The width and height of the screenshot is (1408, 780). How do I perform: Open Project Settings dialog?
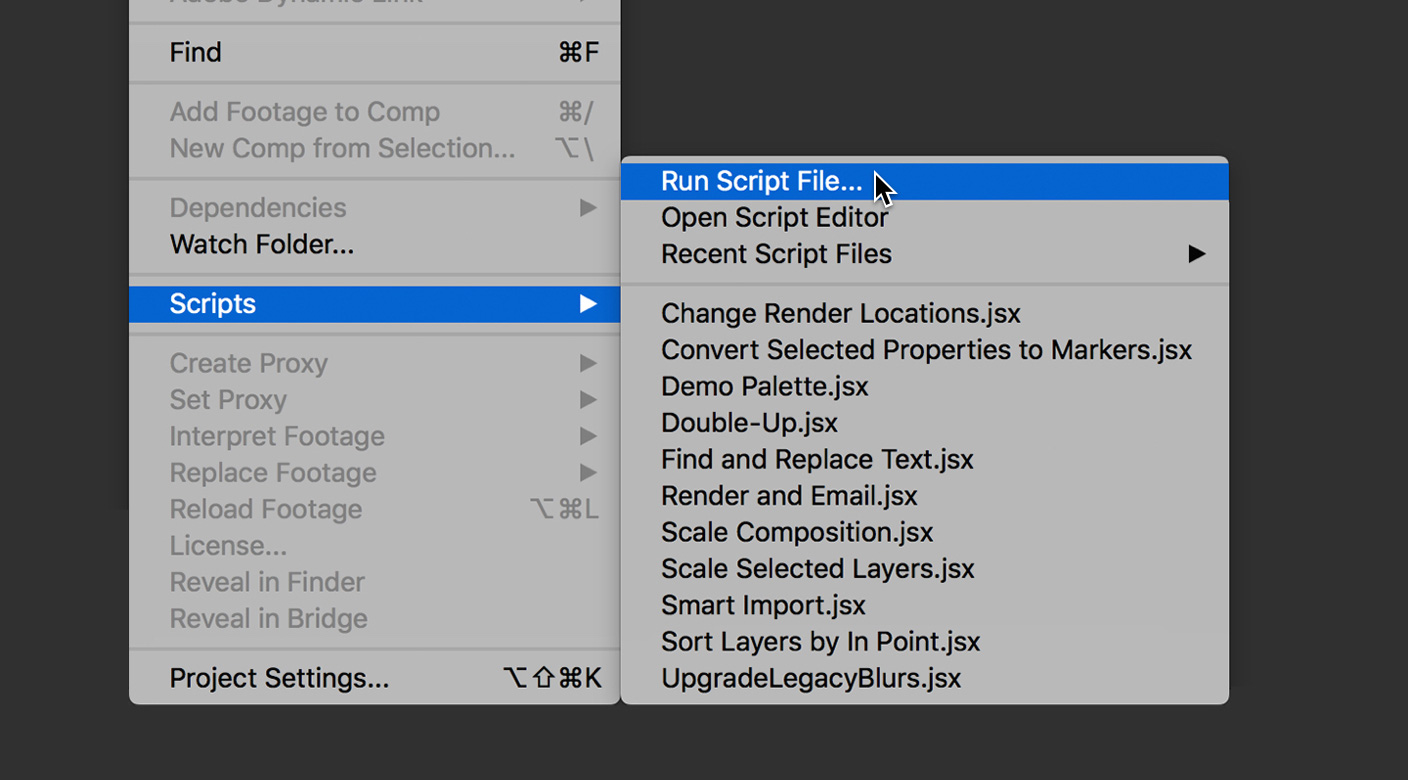click(279, 678)
